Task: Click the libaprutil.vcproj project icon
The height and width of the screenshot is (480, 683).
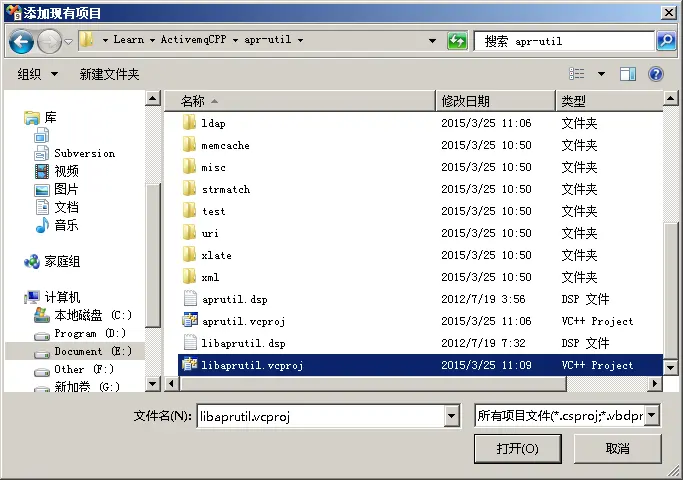Action: pyautogui.click(x=189, y=365)
